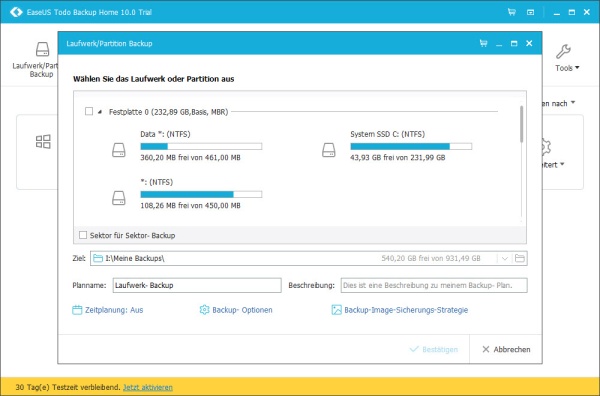Click the Abbrechen button
Viewport: 600px width, 396px height.
(506, 349)
